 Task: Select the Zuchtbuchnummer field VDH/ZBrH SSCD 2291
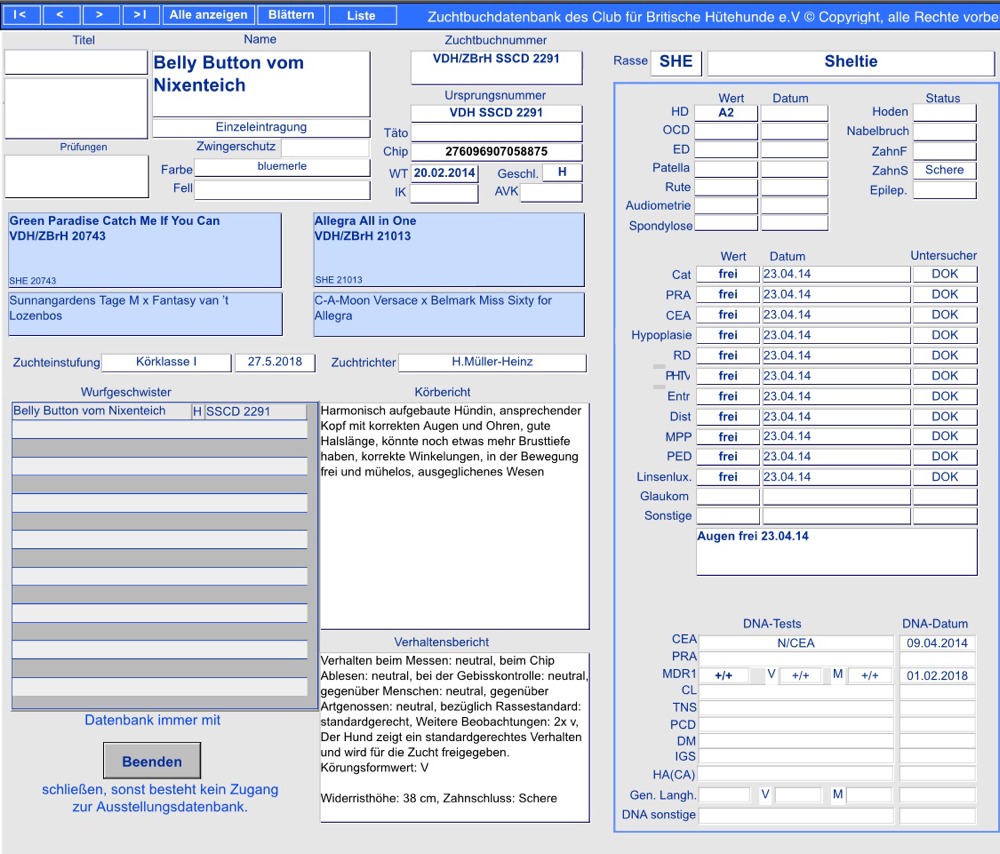[x=496, y=68]
